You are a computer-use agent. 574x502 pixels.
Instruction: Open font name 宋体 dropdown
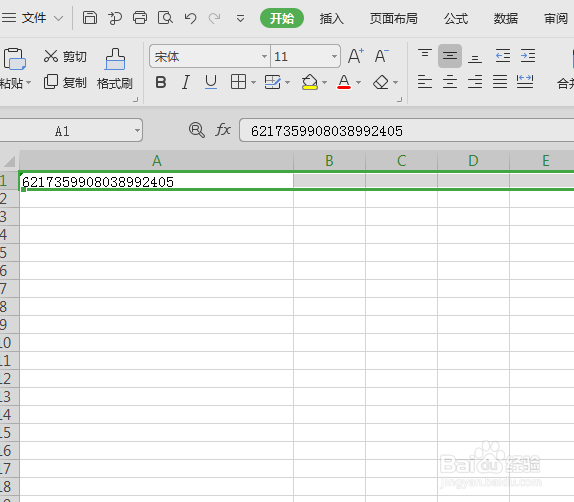tap(264, 57)
